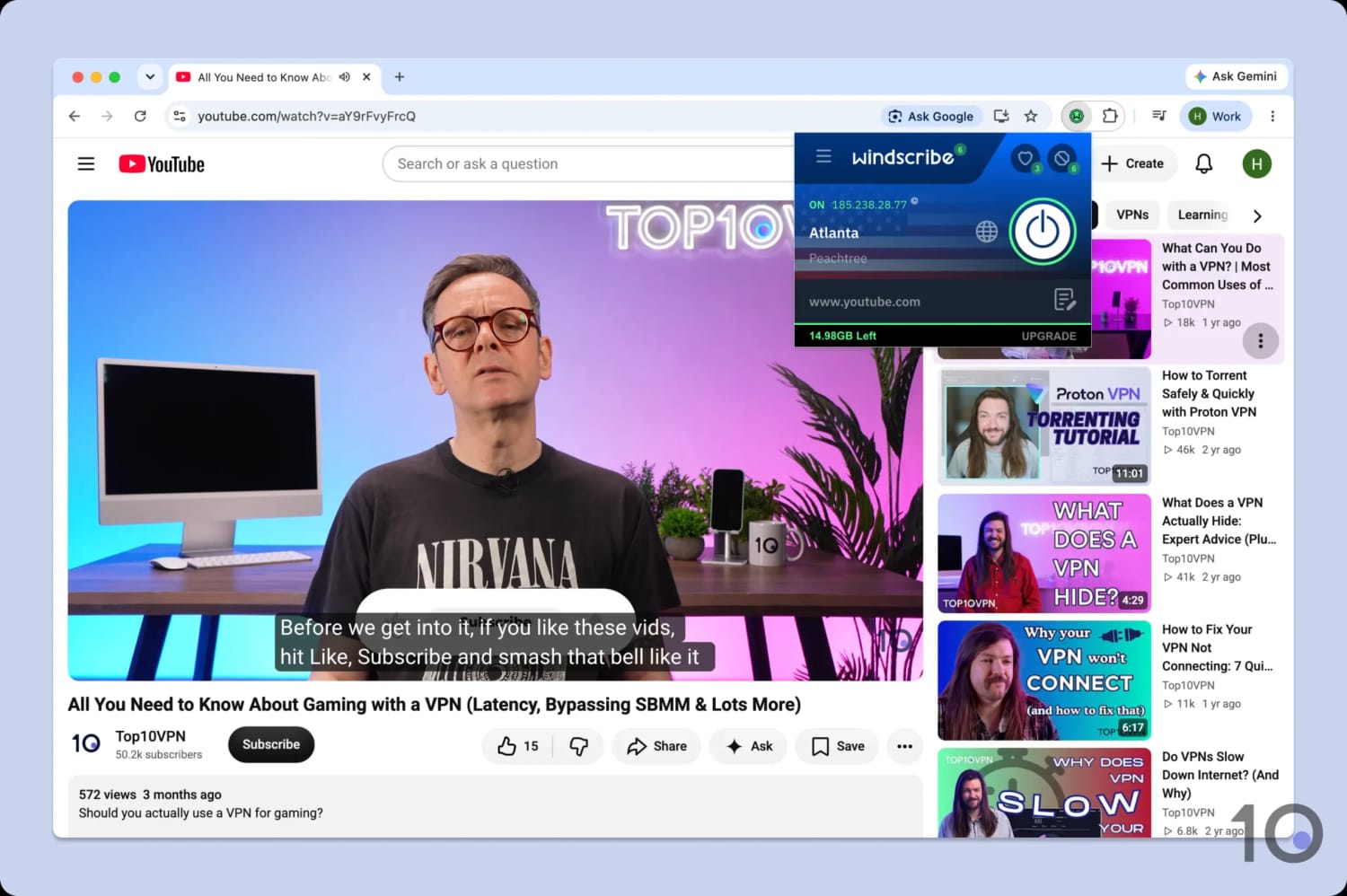Click the Ask button below the video
This screenshot has width=1347, height=896.
click(x=749, y=746)
